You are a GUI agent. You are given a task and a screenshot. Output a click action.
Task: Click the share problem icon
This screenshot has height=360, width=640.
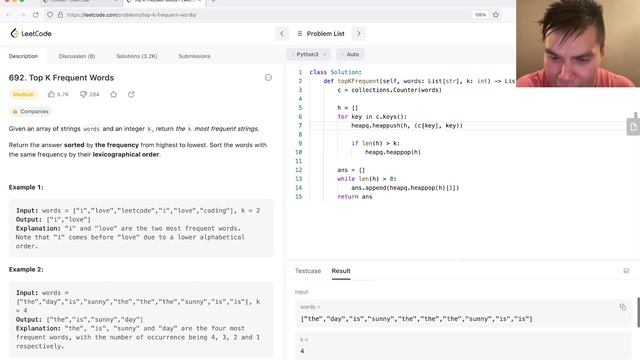click(131, 94)
